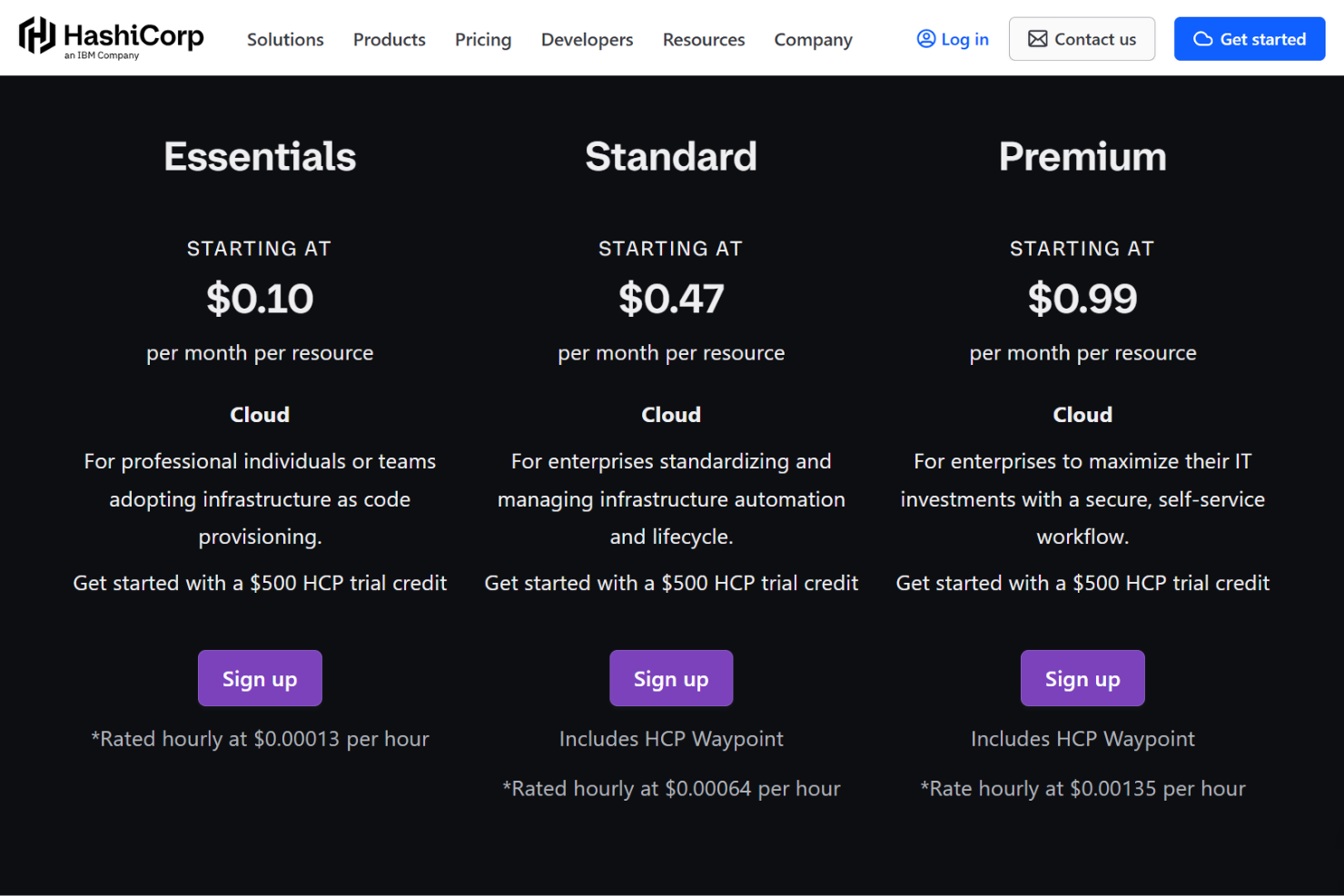This screenshot has width=1344, height=896.
Task: Click the $0.99 price
Action: click(x=1082, y=299)
